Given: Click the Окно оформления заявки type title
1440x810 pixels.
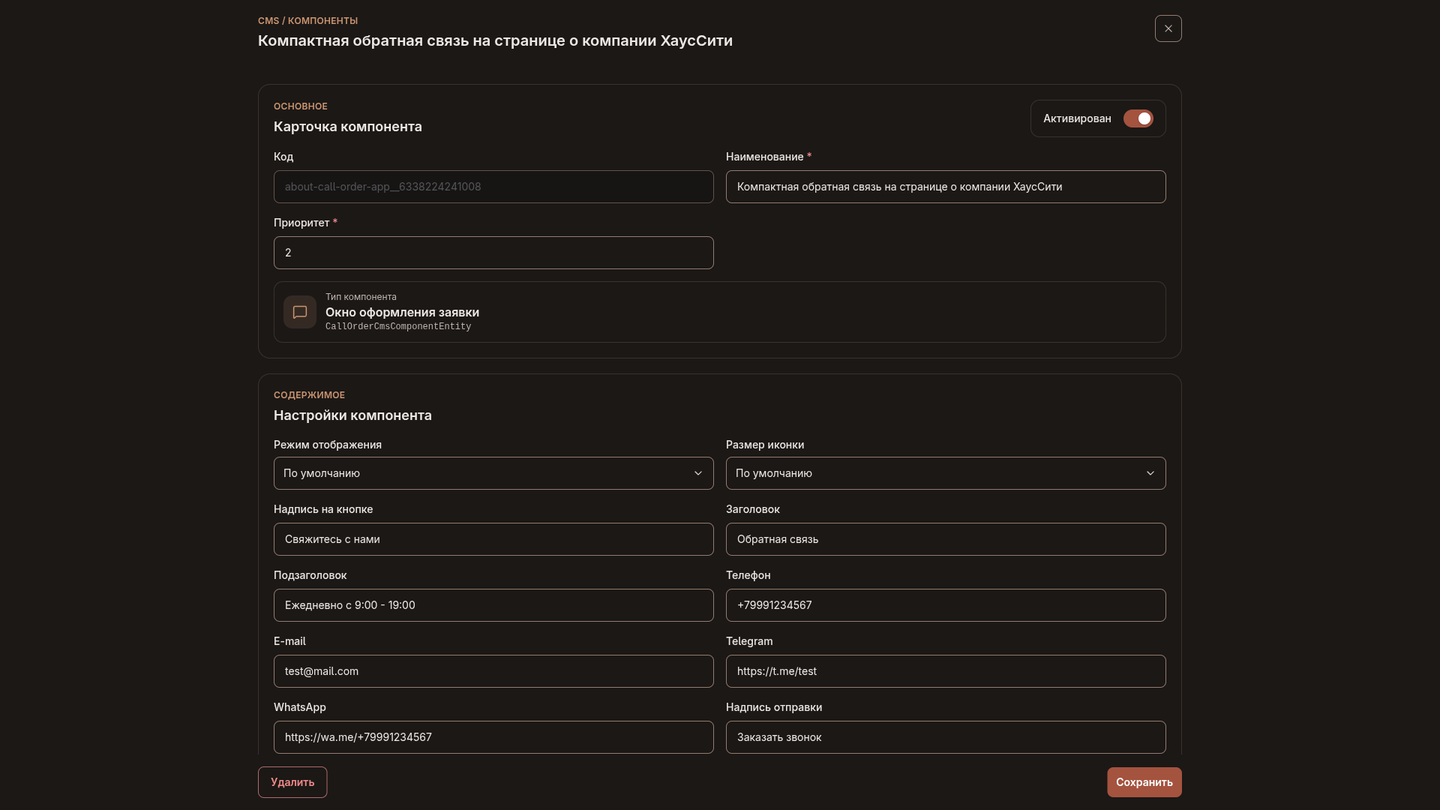Looking at the screenshot, I should click(402, 312).
